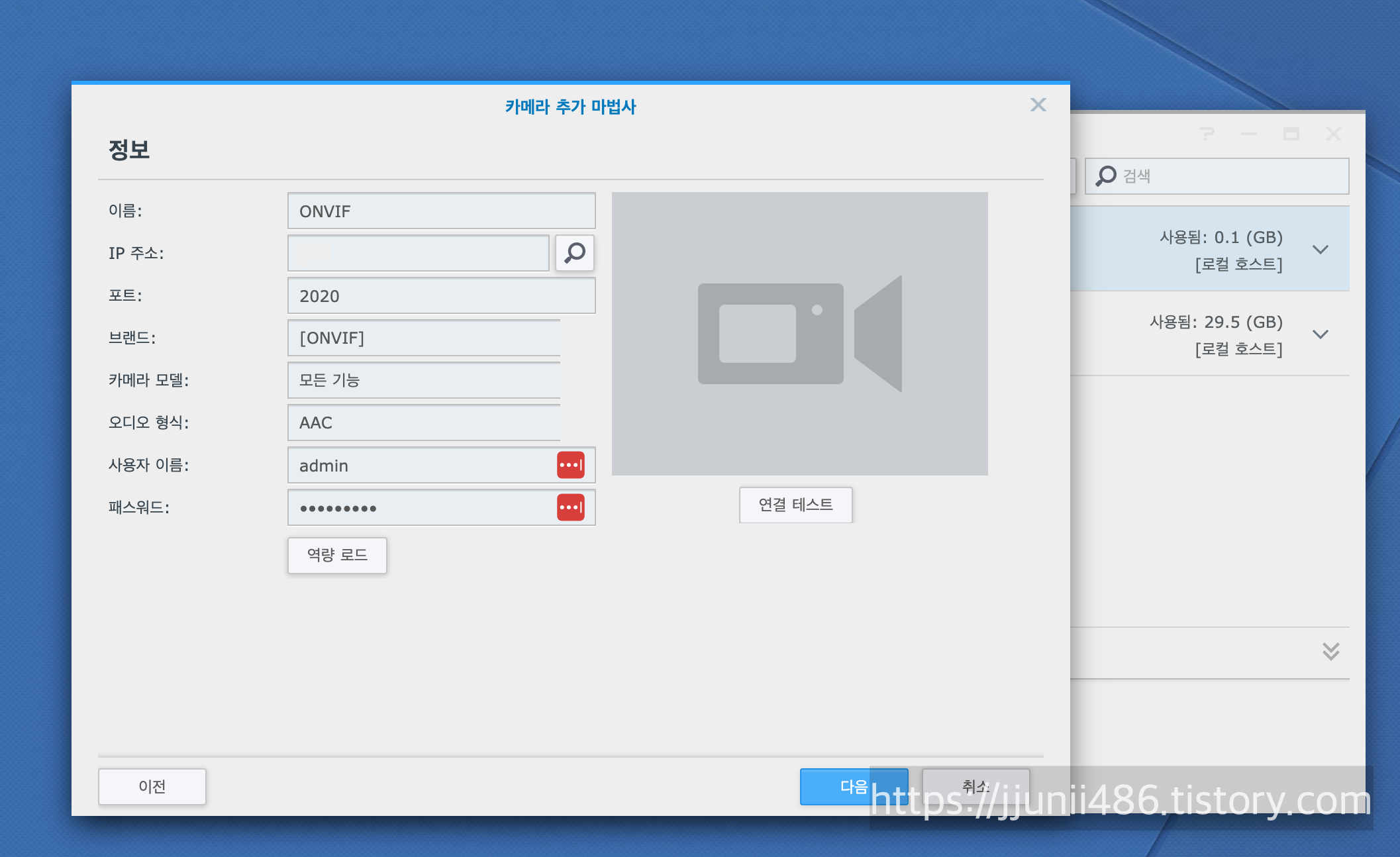Click the load capabilities button
Screen dimensions: 1400x857
337,555
